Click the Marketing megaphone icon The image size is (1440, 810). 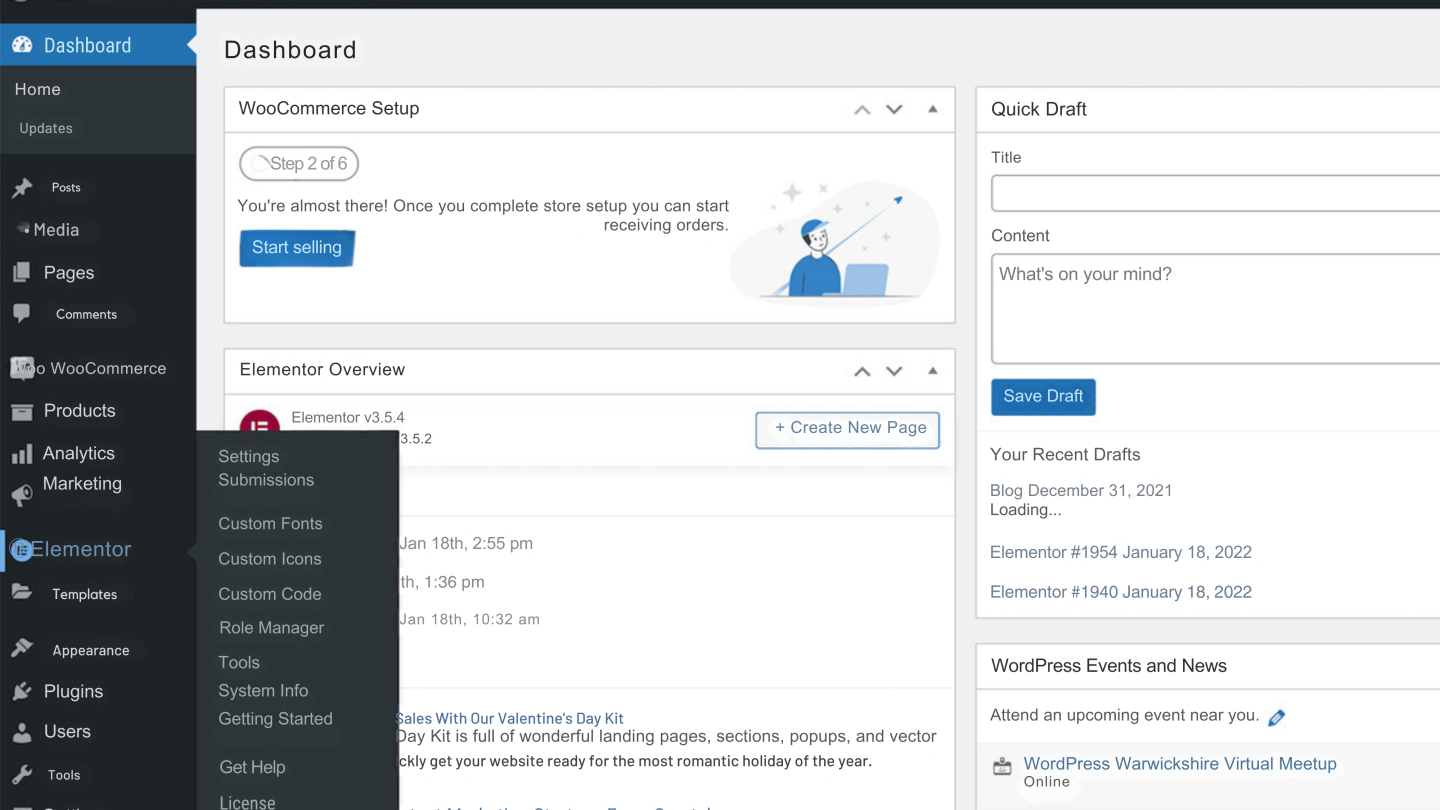click(x=21, y=496)
